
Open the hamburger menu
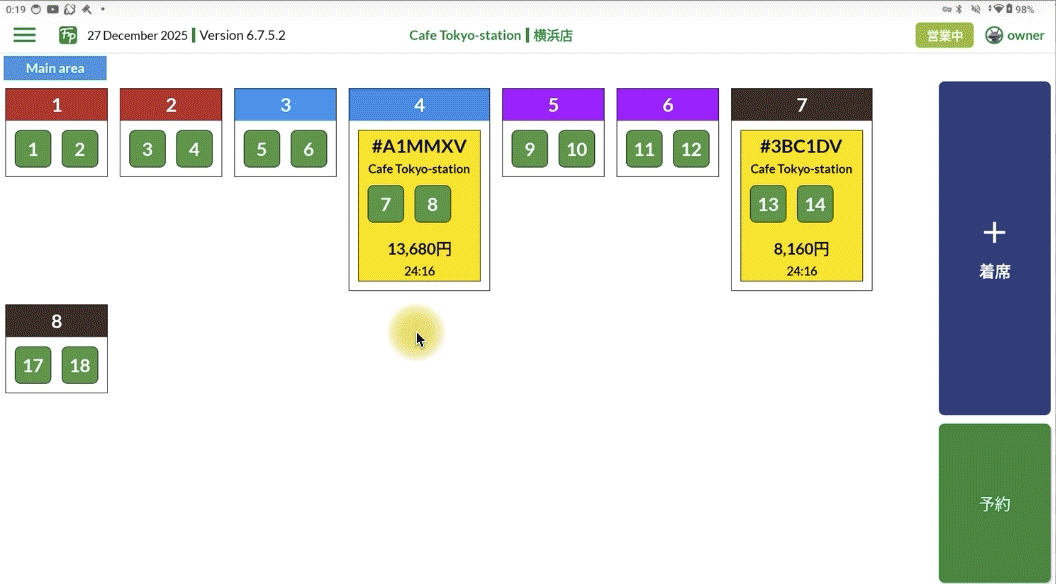(x=24, y=35)
